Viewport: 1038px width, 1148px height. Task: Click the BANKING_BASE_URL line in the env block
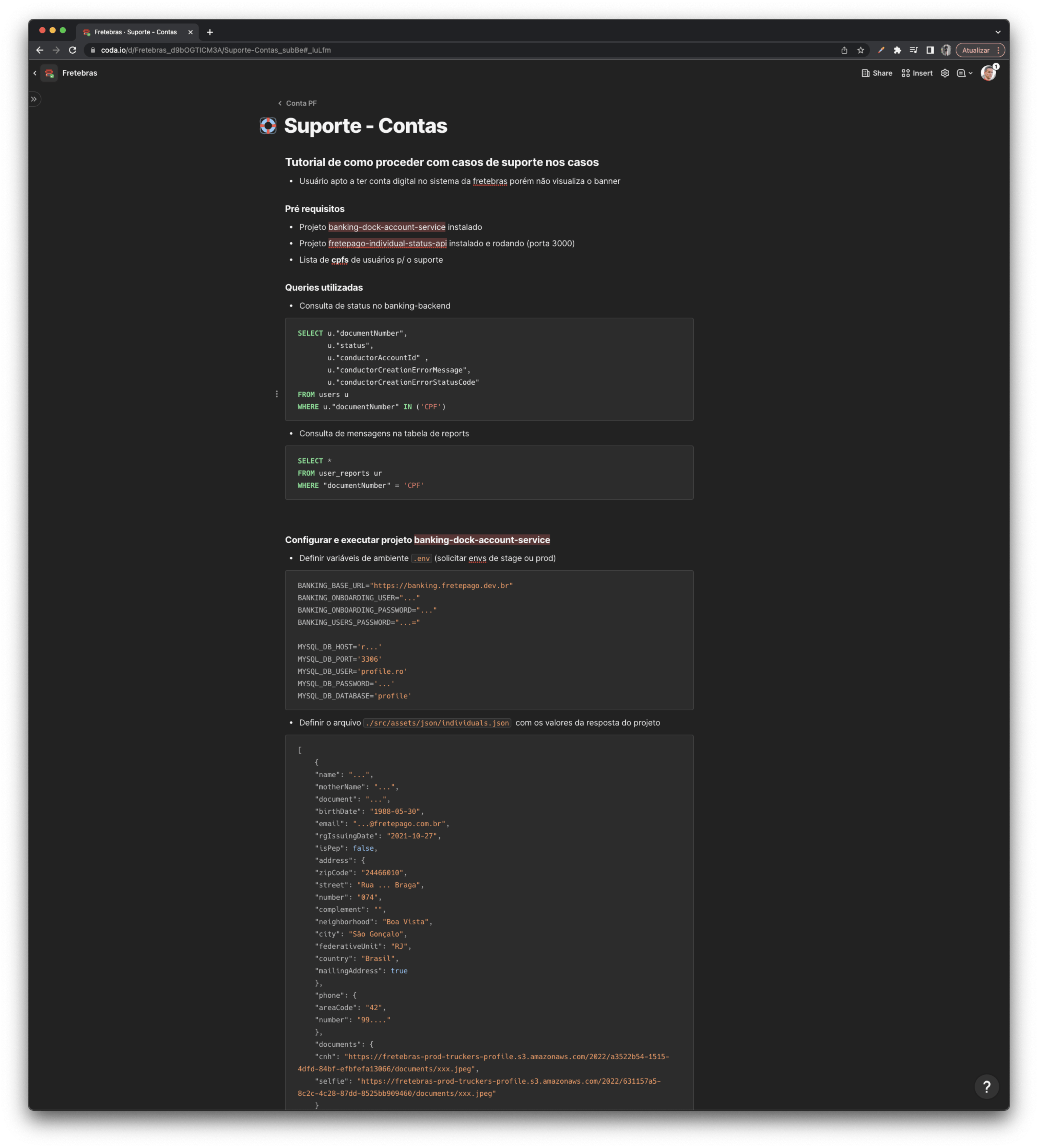click(405, 585)
